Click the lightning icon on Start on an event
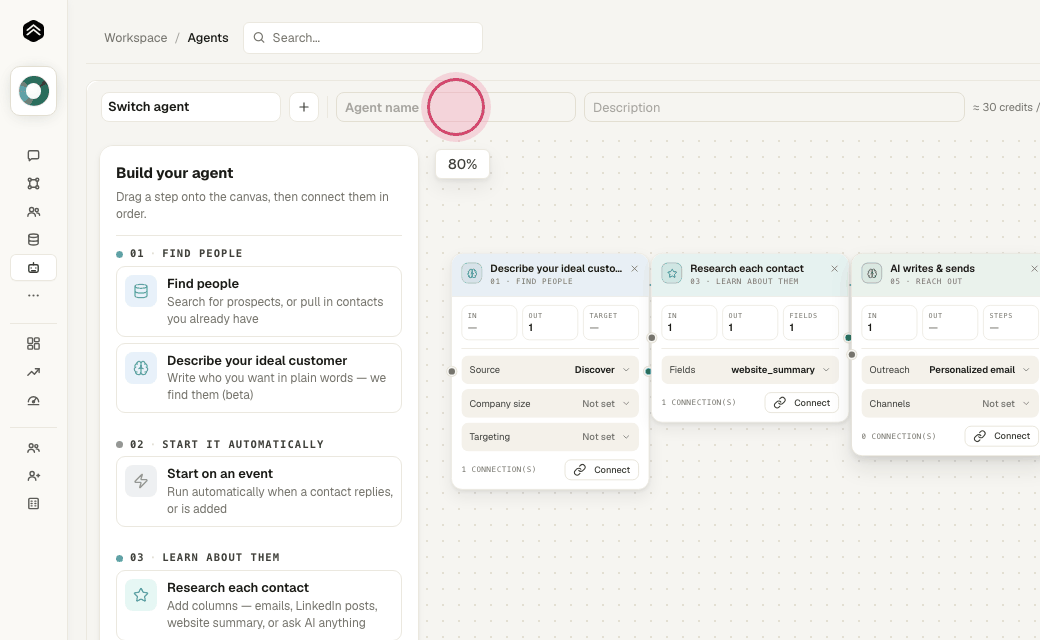This screenshot has height=640, width=1040. click(x=141, y=481)
